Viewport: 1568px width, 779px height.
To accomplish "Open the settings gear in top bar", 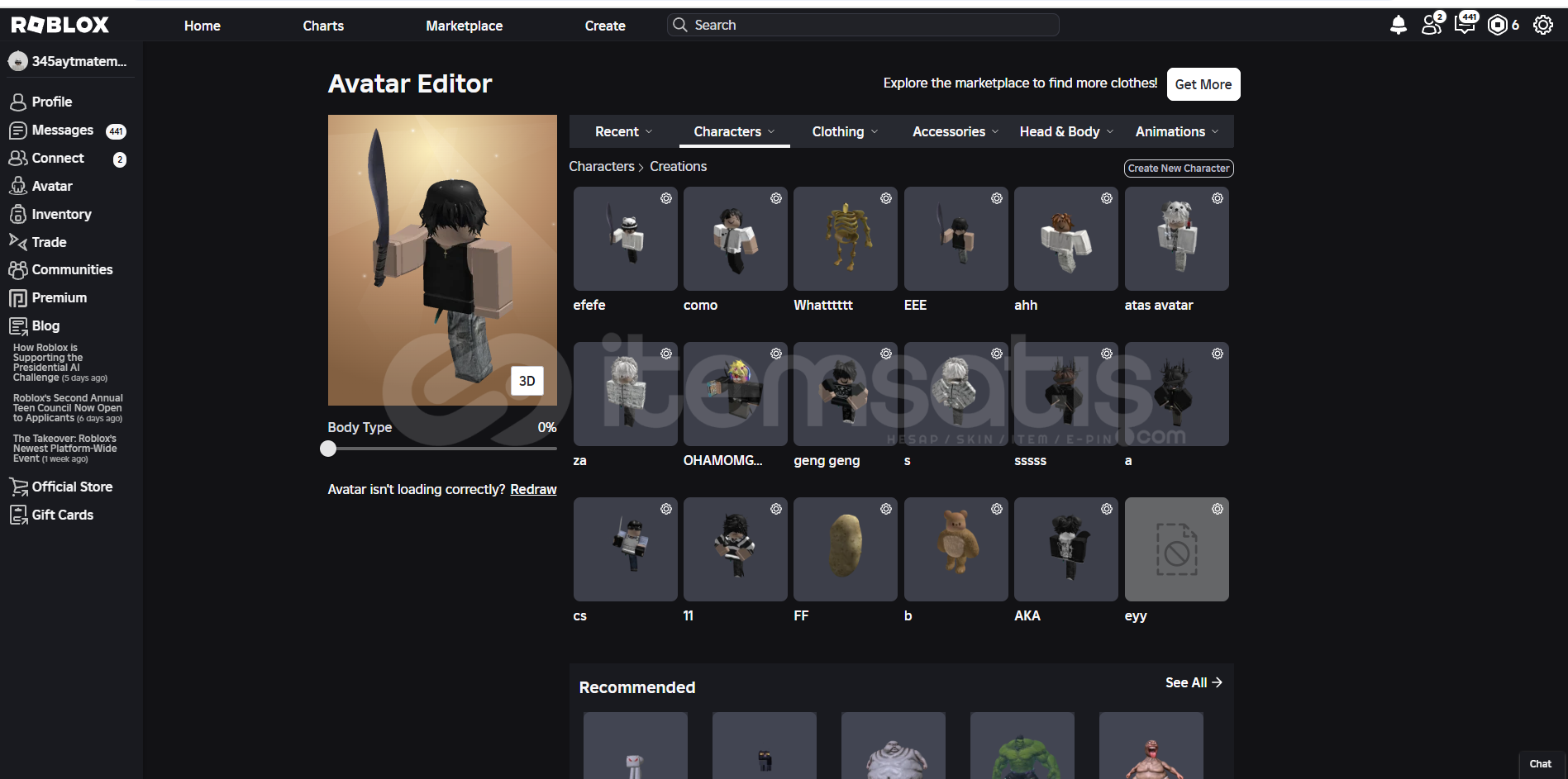I will click(x=1542, y=26).
